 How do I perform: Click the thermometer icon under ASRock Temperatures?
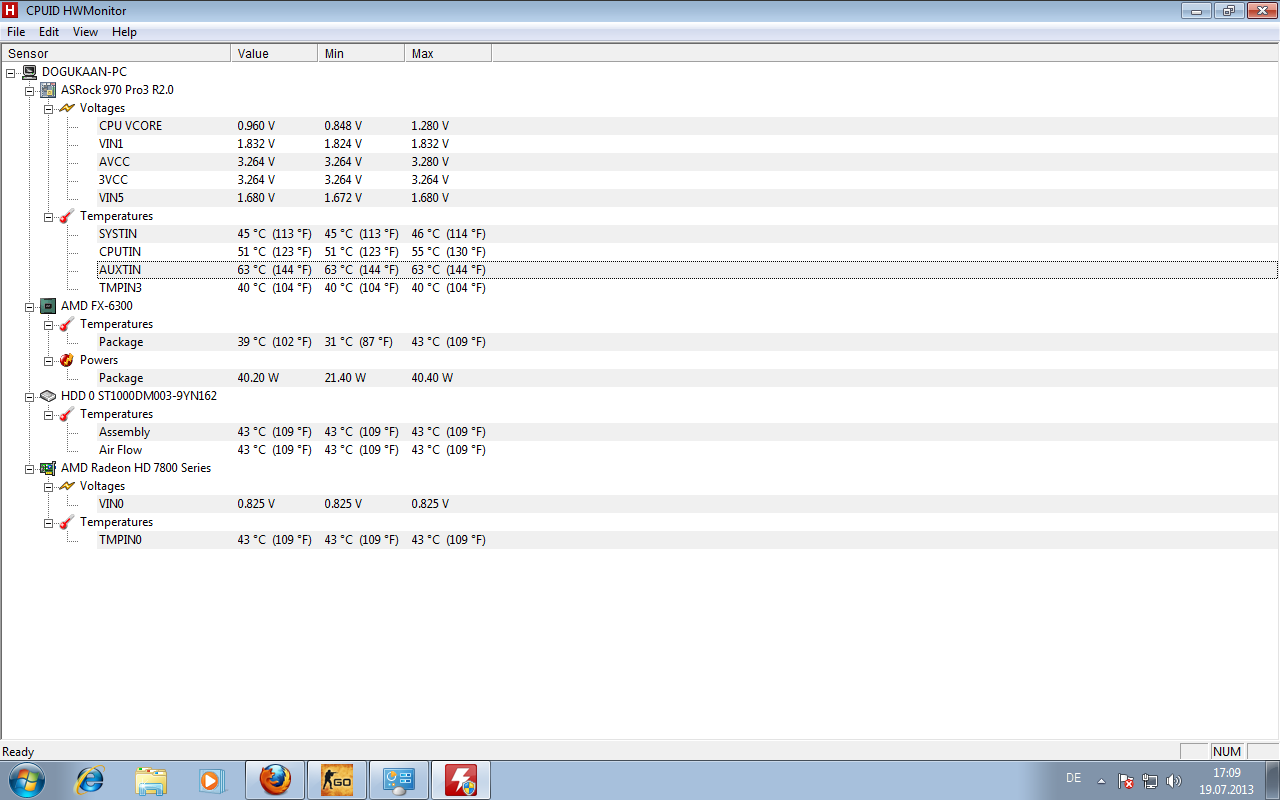coord(67,216)
